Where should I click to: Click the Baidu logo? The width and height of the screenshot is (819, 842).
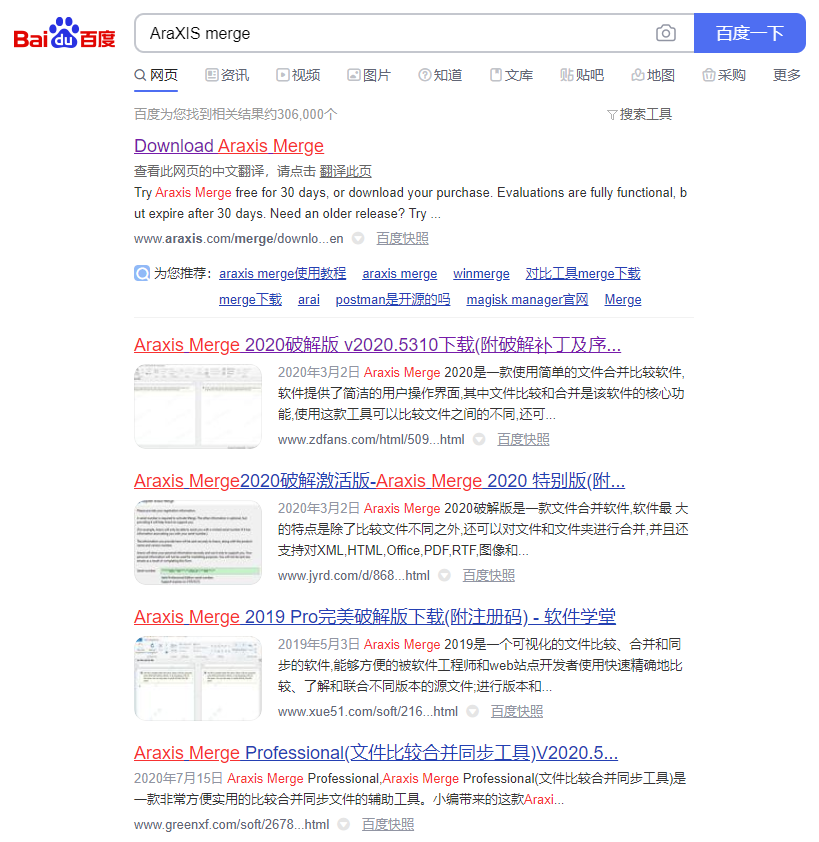64,33
